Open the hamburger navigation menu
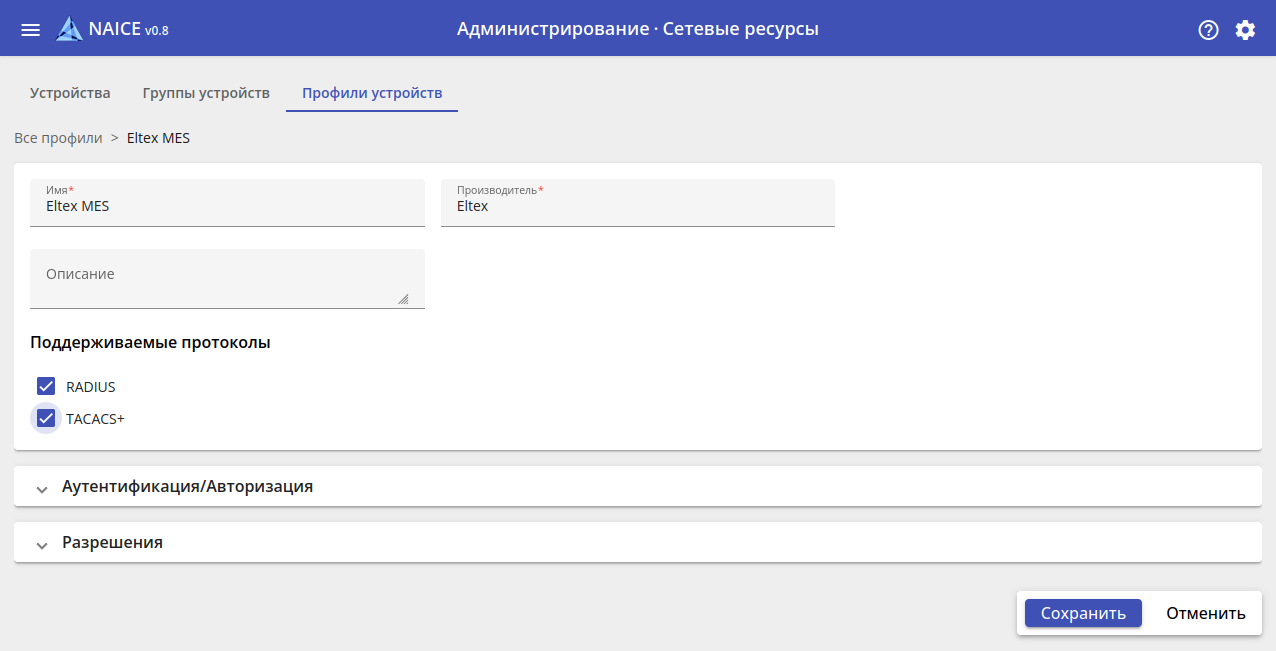 31,30
